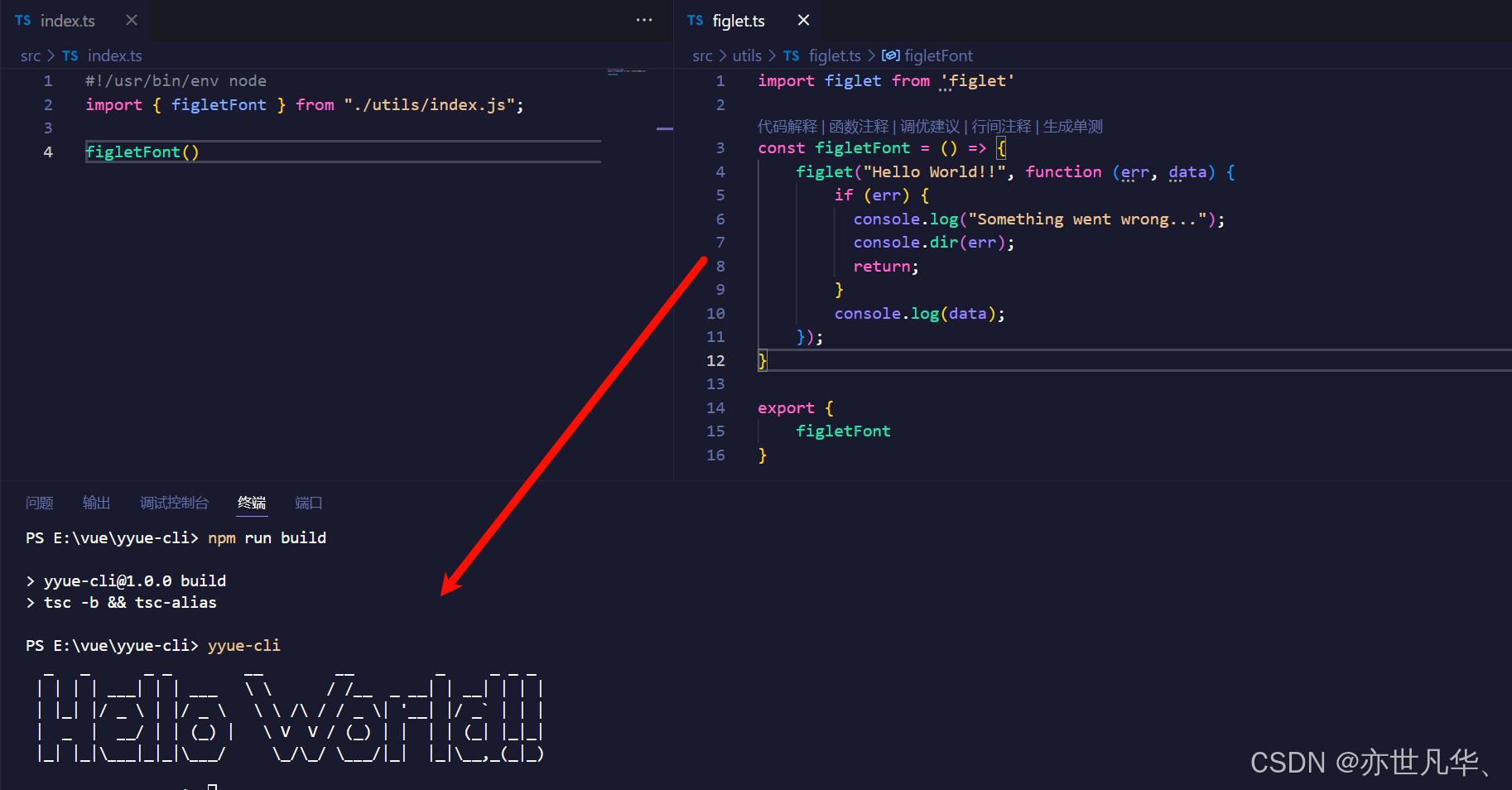
Task: Open the 问题 panel tab
Action: click(40, 503)
